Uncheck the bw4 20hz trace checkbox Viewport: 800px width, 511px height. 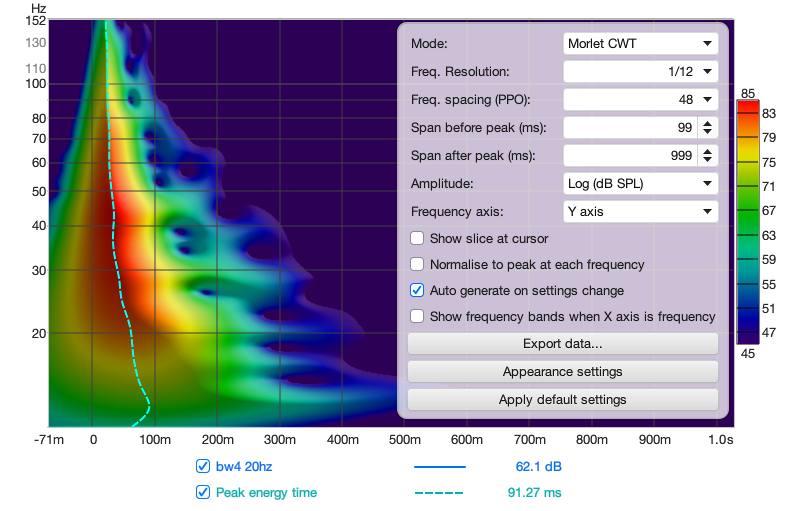pyautogui.click(x=203, y=466)
